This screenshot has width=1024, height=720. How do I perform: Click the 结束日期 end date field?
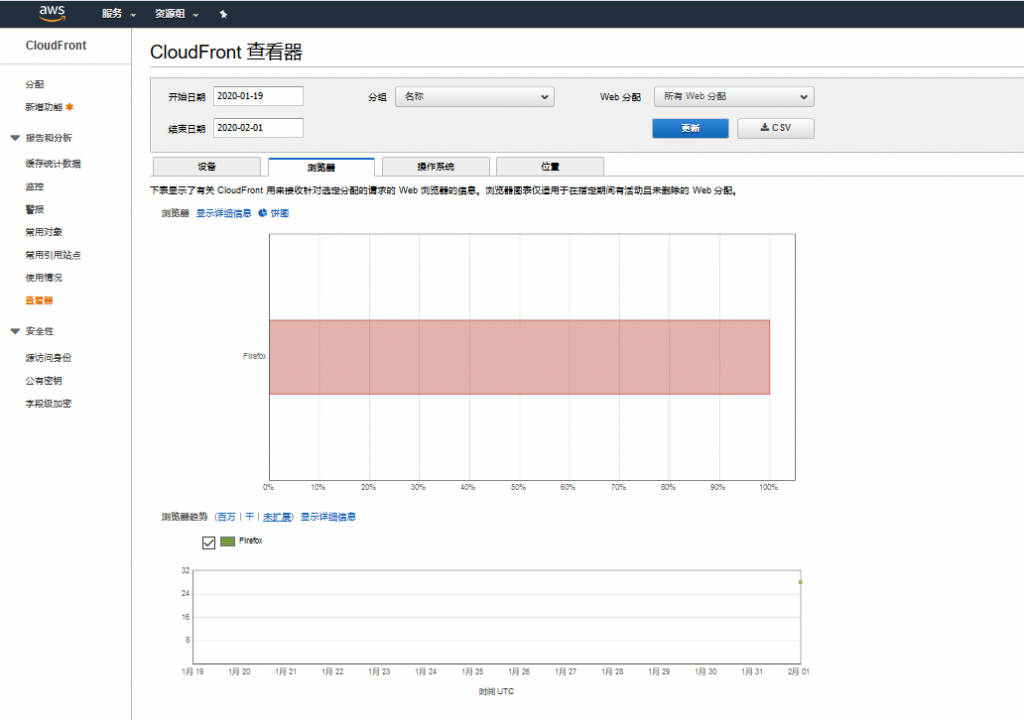click(x=258, y=128)
